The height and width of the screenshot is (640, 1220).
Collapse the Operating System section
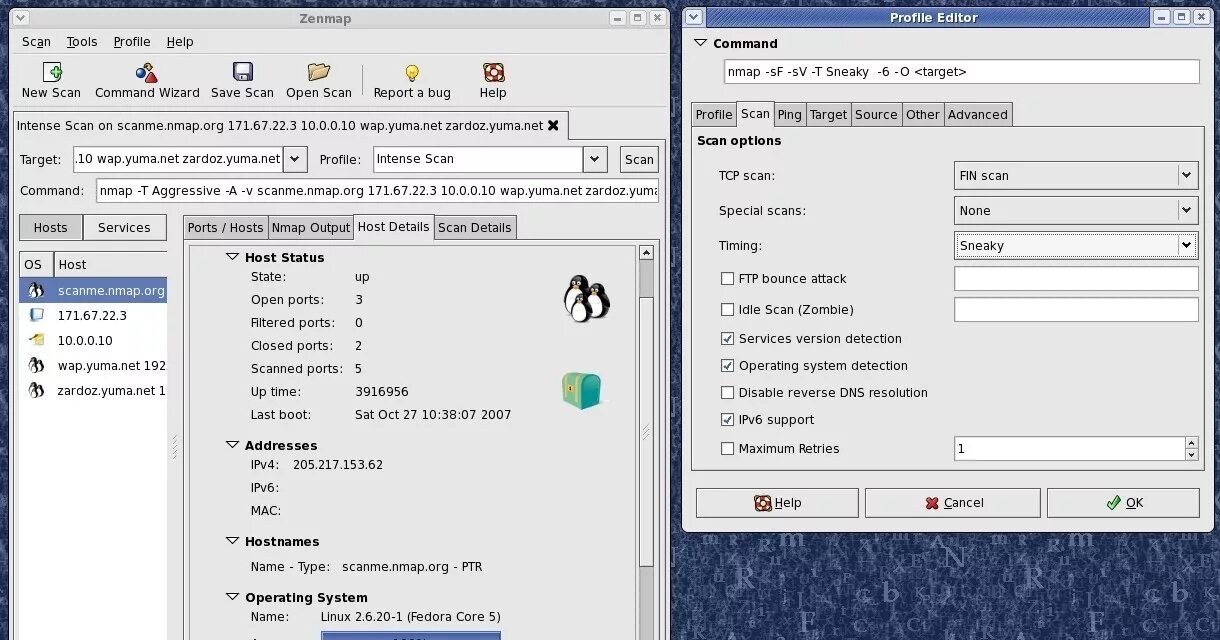232,597
